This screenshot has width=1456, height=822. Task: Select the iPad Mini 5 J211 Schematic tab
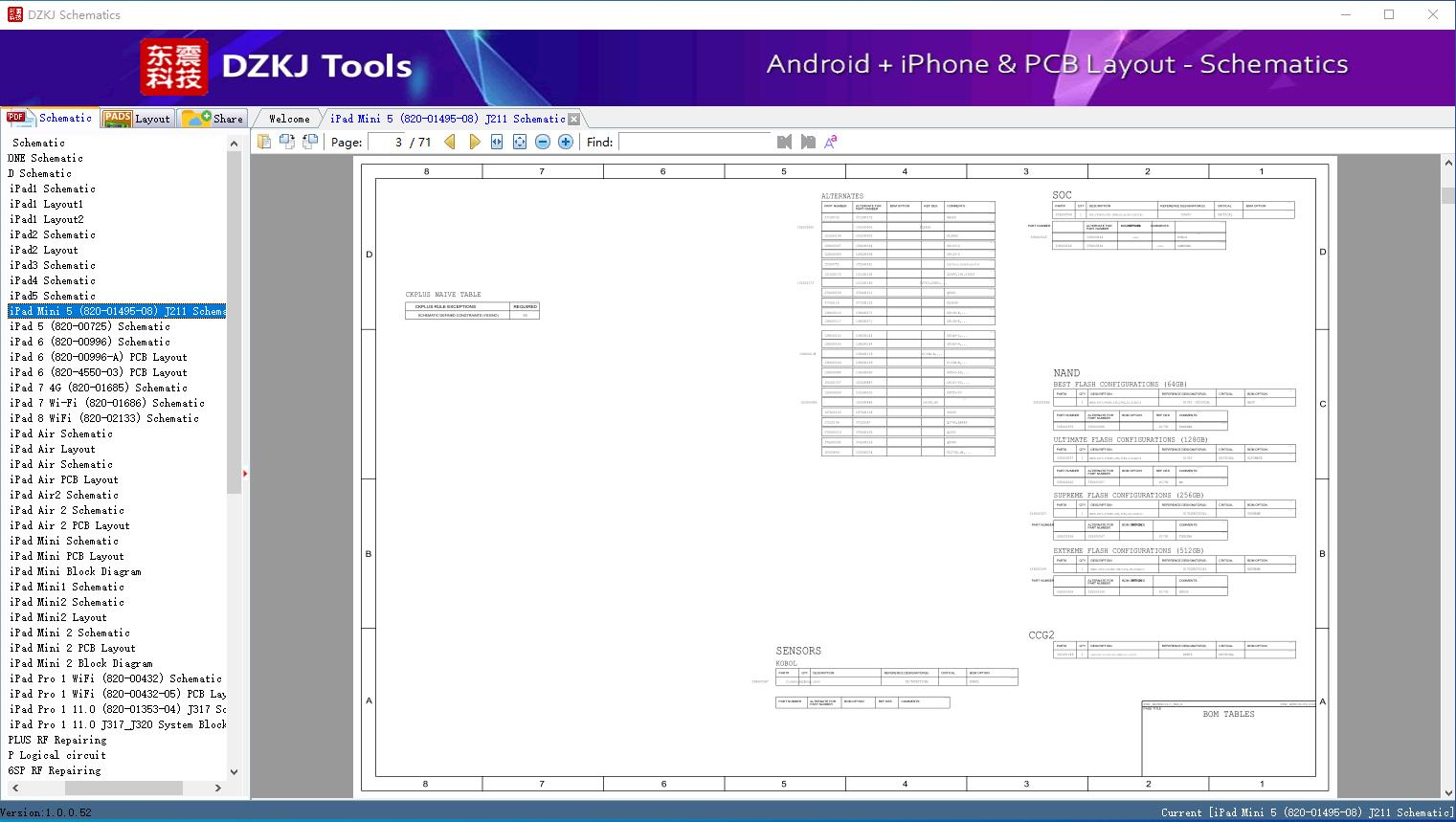click(448, 119)
